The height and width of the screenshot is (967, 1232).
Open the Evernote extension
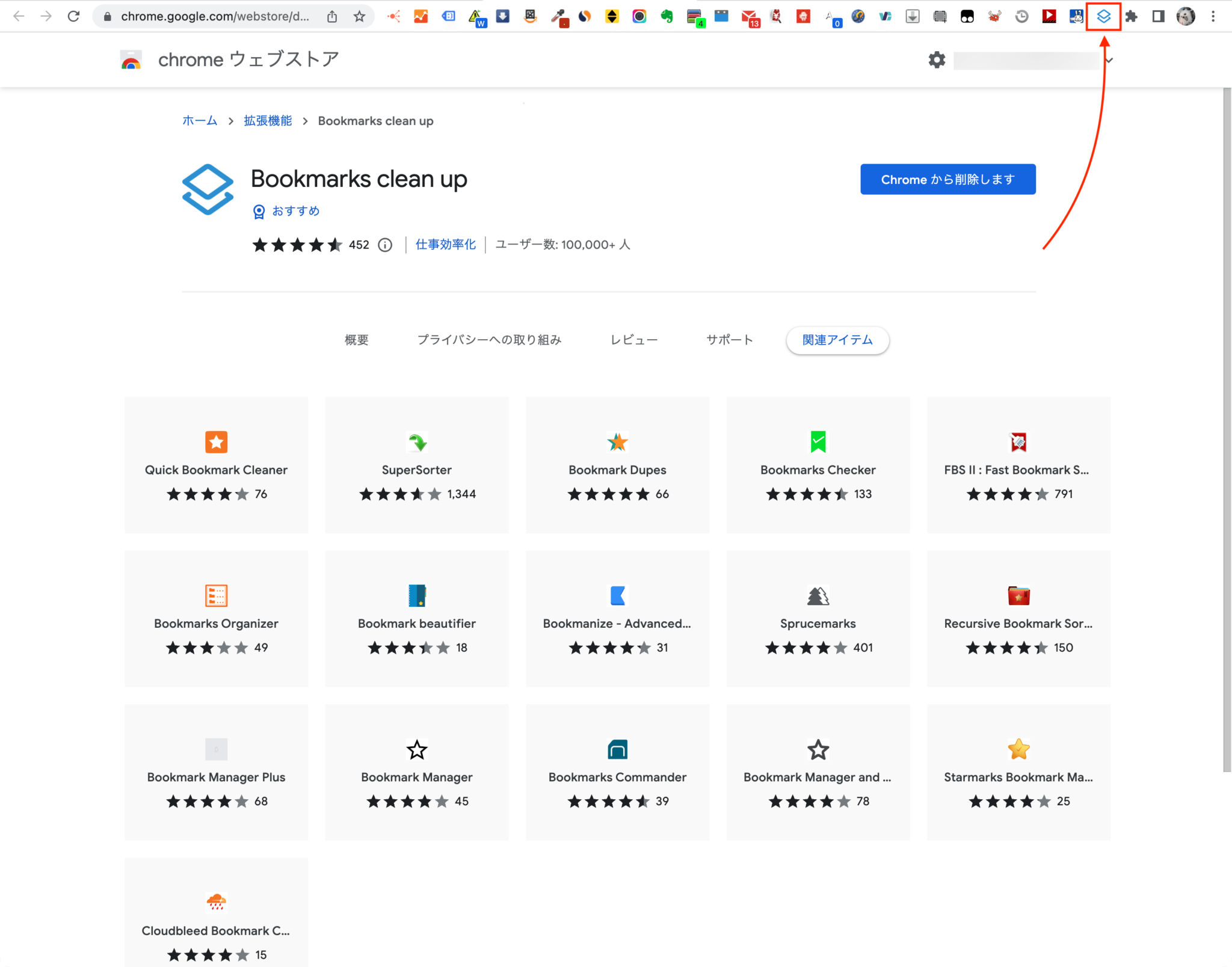coord(668,16)
